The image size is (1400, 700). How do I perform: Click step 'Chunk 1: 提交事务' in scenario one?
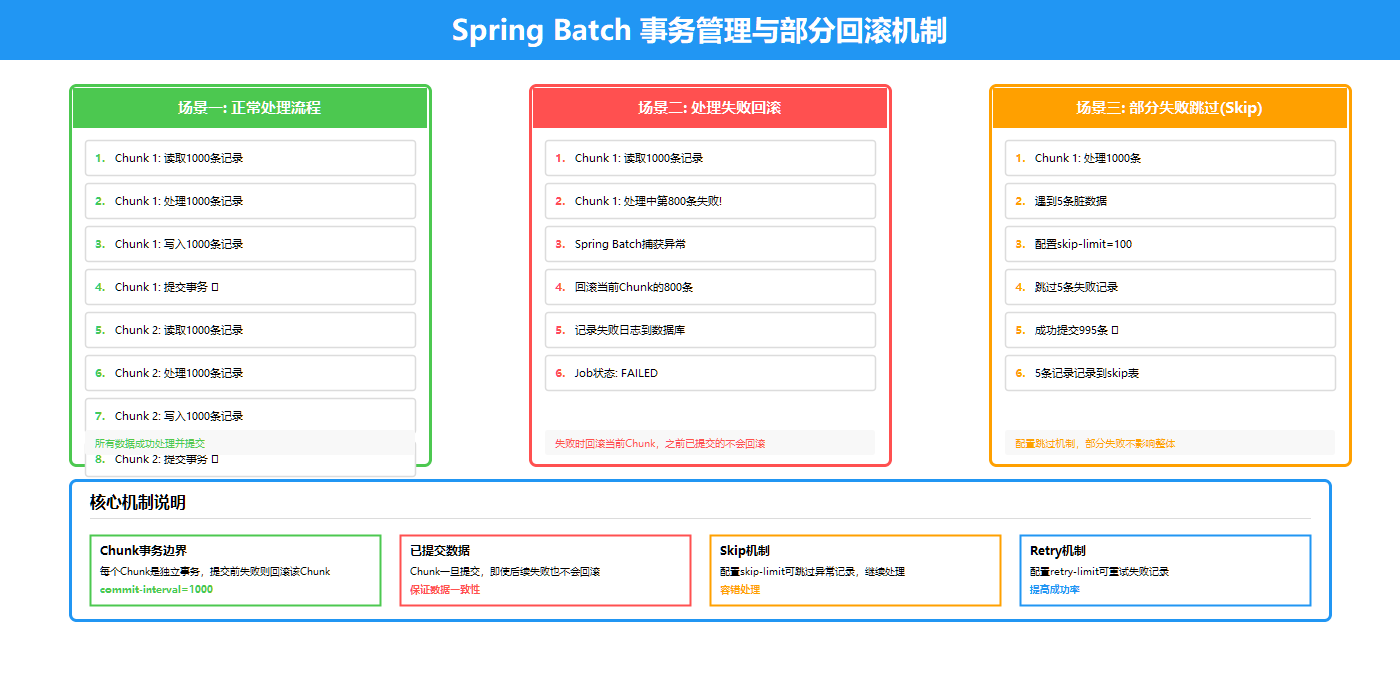click(250, 287)
